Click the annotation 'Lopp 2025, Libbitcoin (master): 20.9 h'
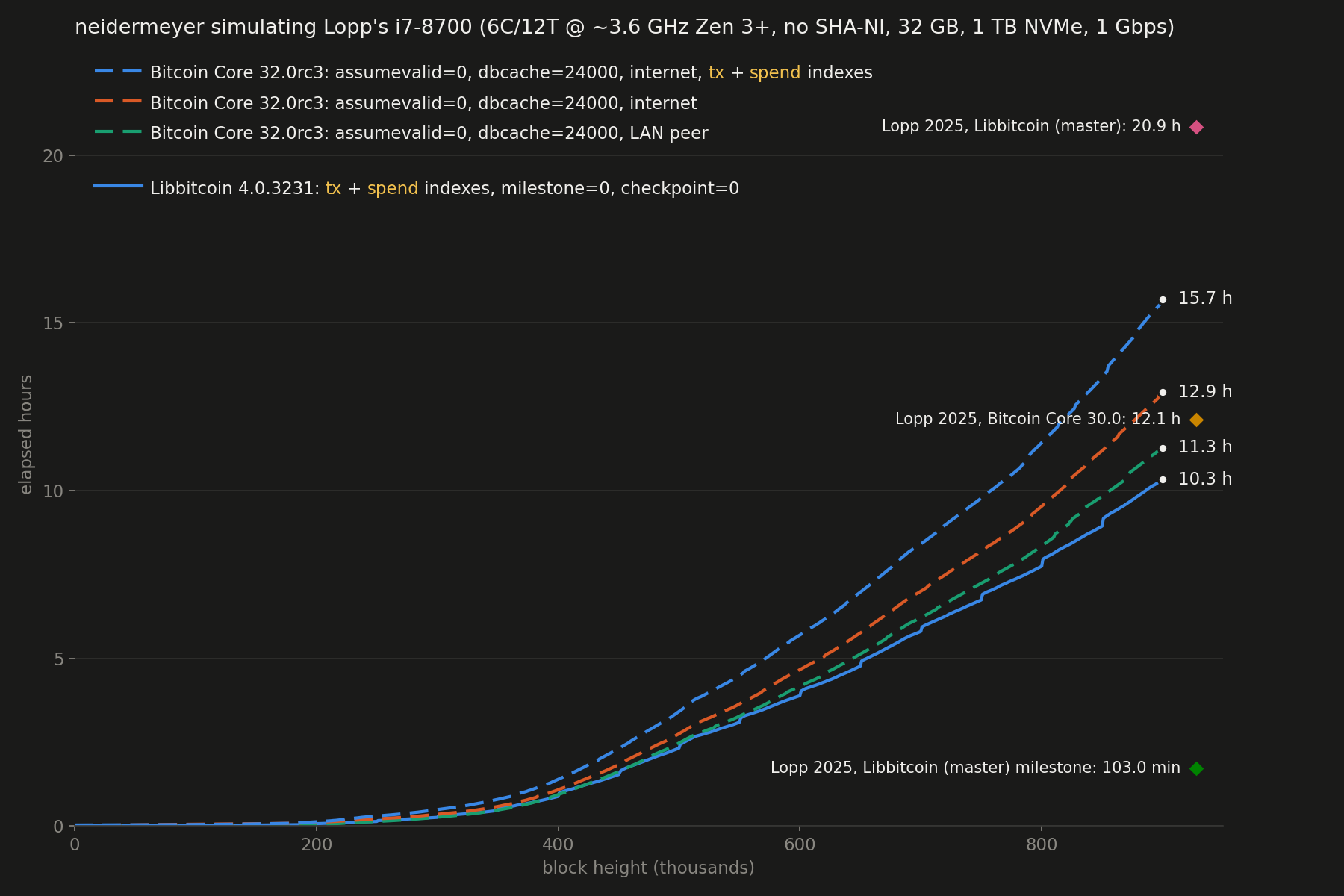 coord(1031,127)
